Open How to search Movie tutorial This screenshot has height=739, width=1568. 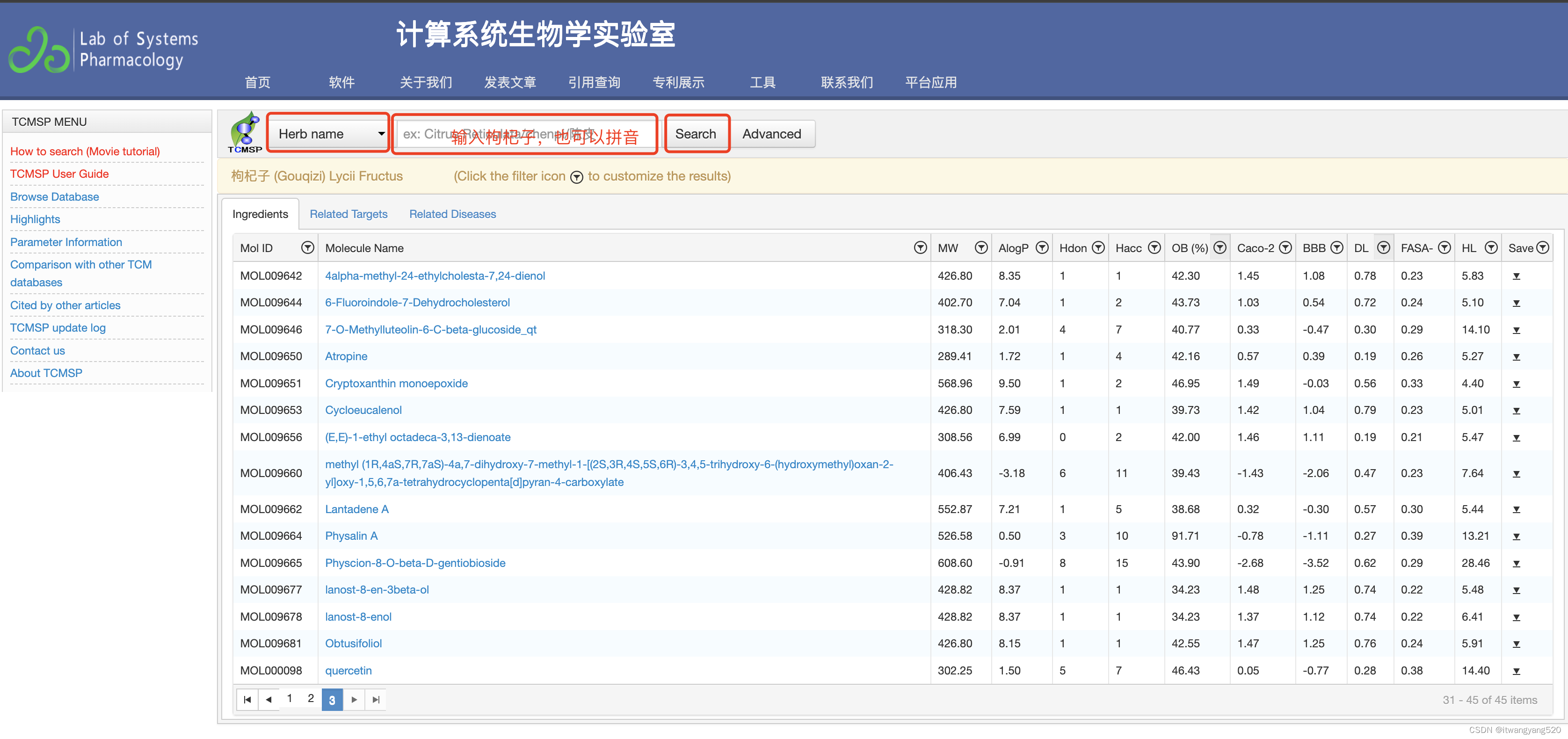(87, 152)
